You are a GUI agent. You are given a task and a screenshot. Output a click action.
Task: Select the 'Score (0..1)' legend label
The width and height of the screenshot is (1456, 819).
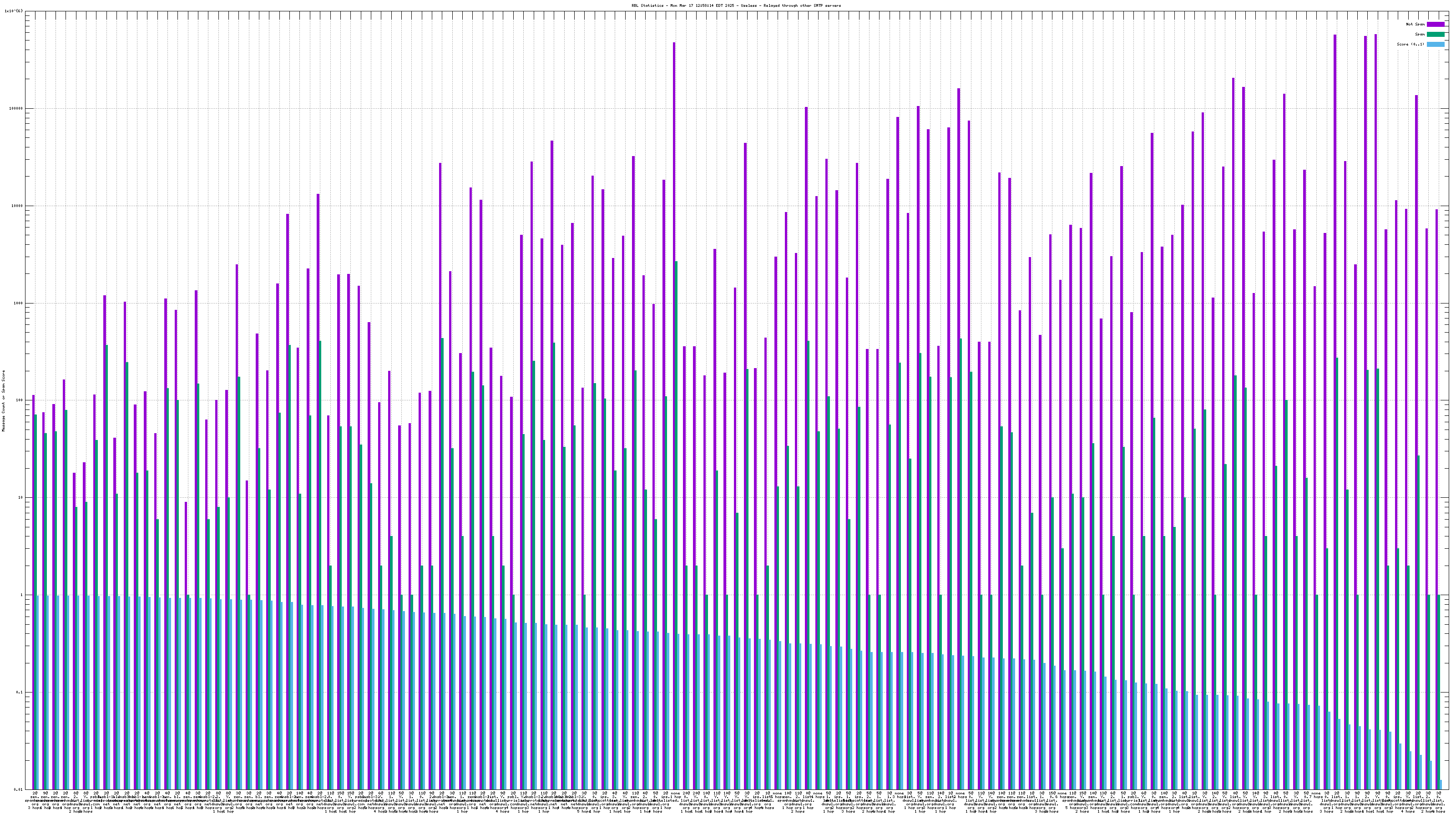[x=1410, y=44]
